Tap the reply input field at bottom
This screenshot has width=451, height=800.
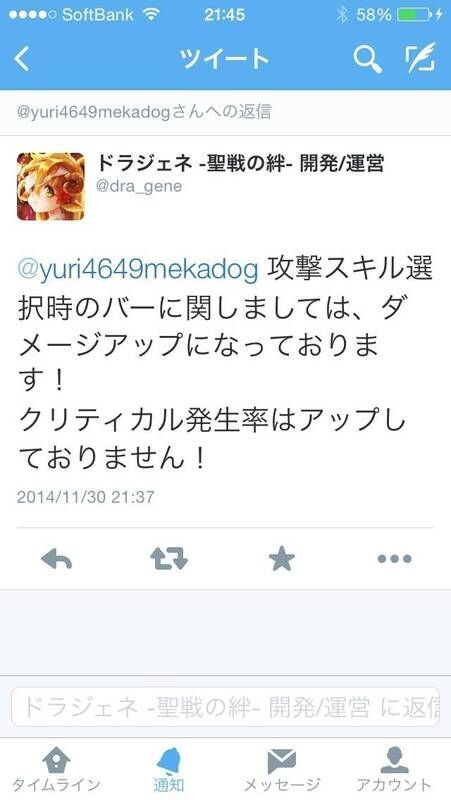(225, 707)
